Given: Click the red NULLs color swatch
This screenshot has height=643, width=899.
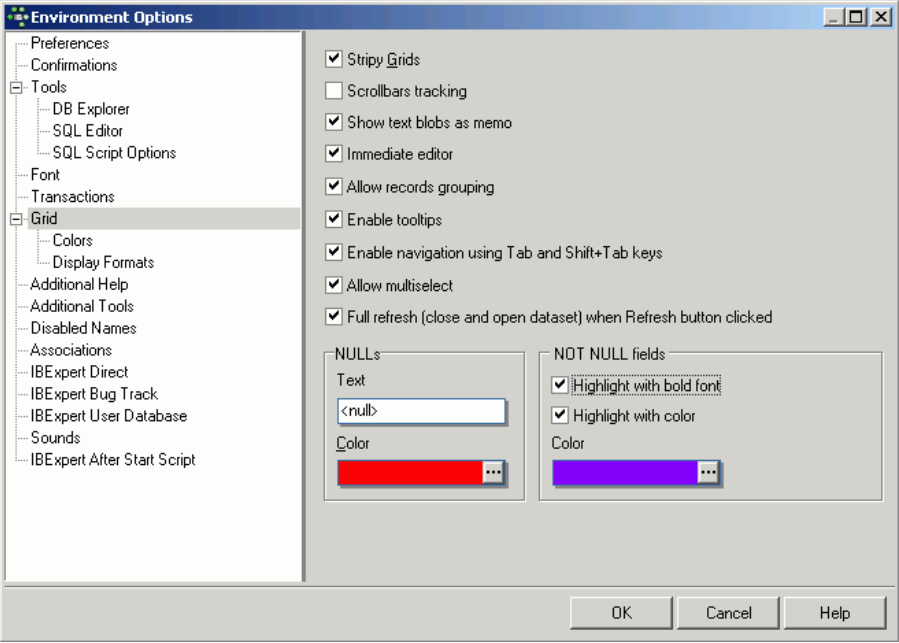Looking at the screenshot, I should 411,473.
